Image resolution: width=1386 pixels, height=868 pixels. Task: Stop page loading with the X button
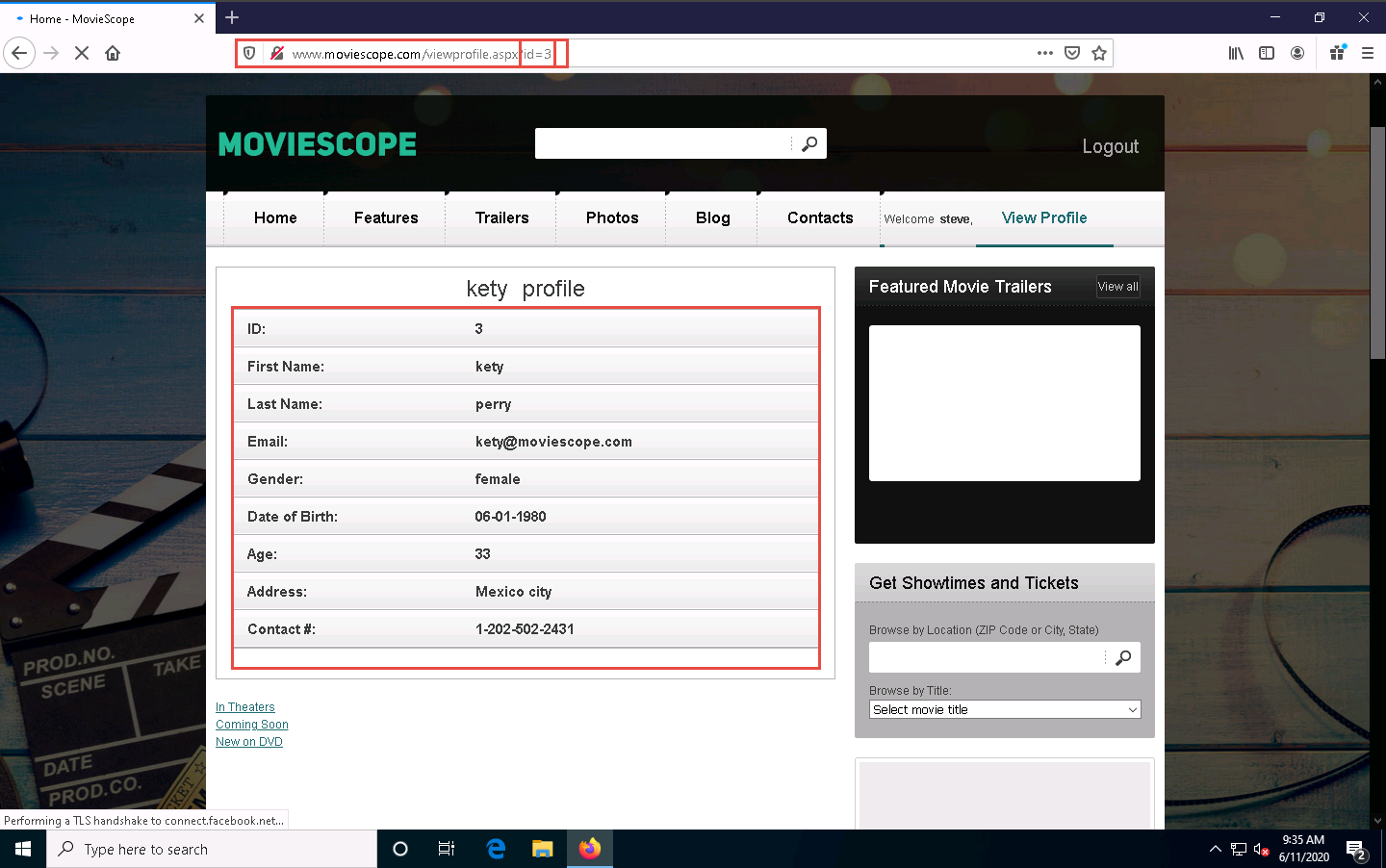(x=82, y=53)
